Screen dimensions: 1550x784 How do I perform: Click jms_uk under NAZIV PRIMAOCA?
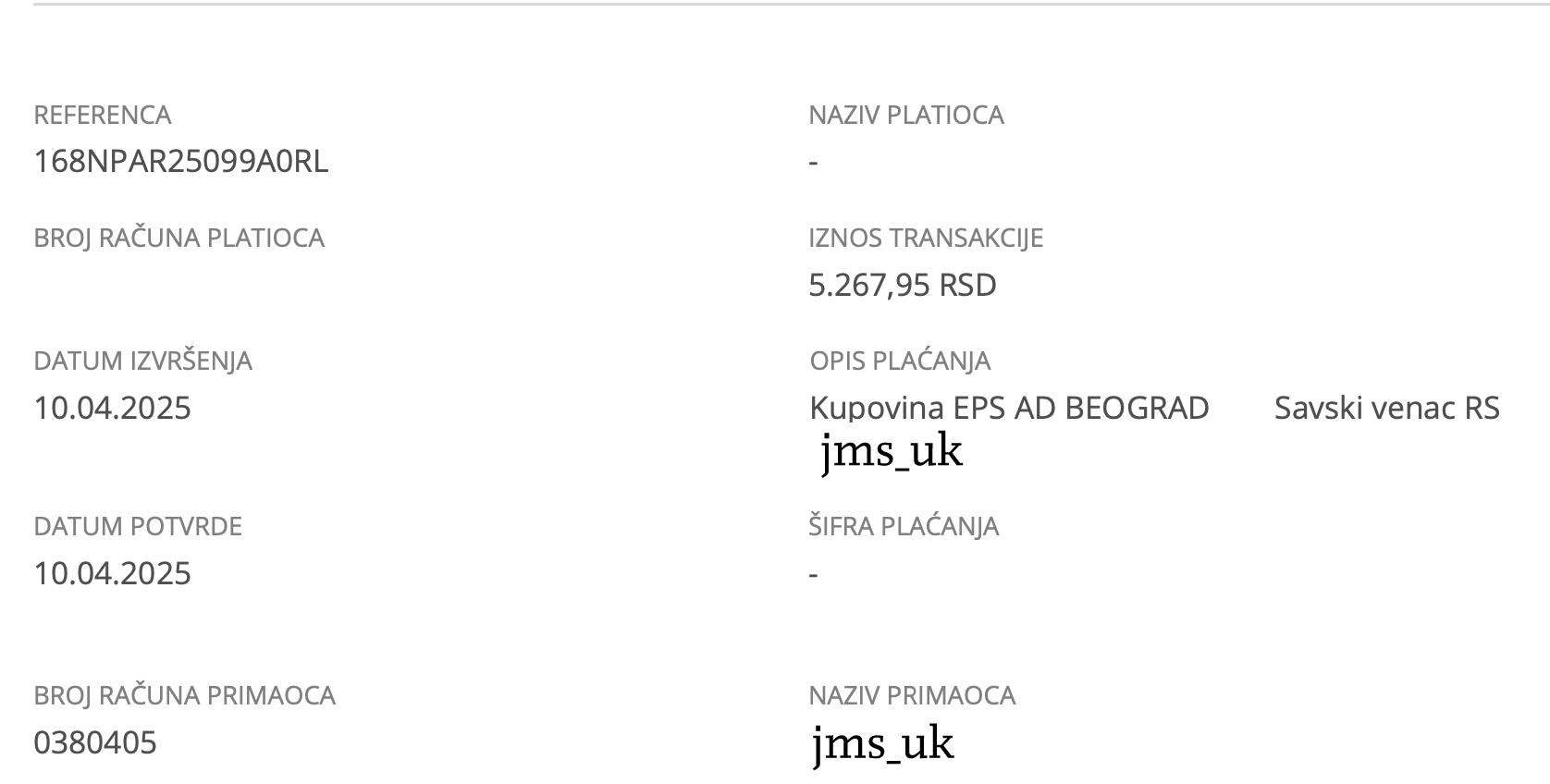pyautogui.click(x=883, y=744)
